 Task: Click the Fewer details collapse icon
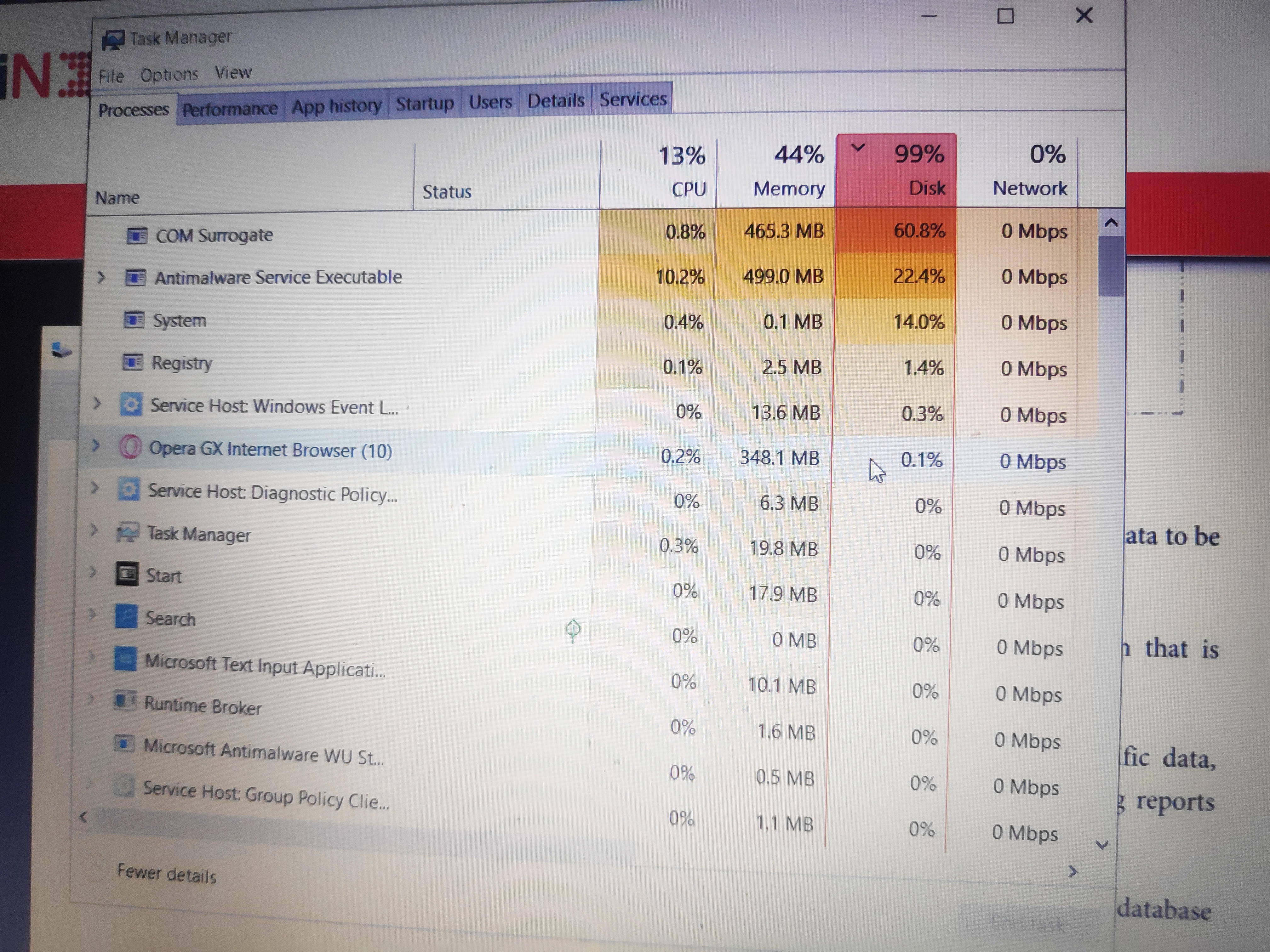pos(95,868)
